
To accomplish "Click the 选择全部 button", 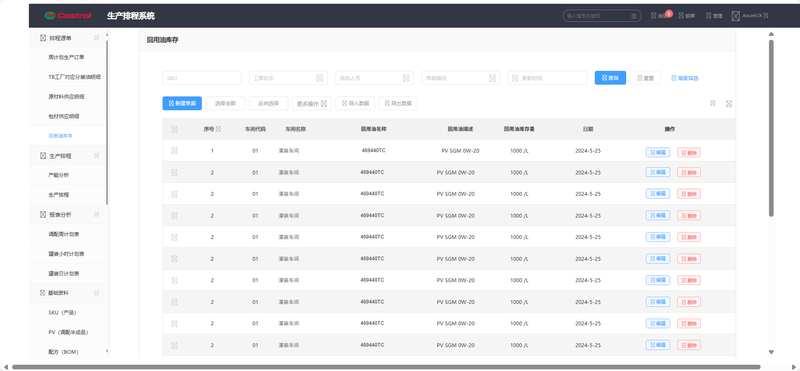I will 225,104.
